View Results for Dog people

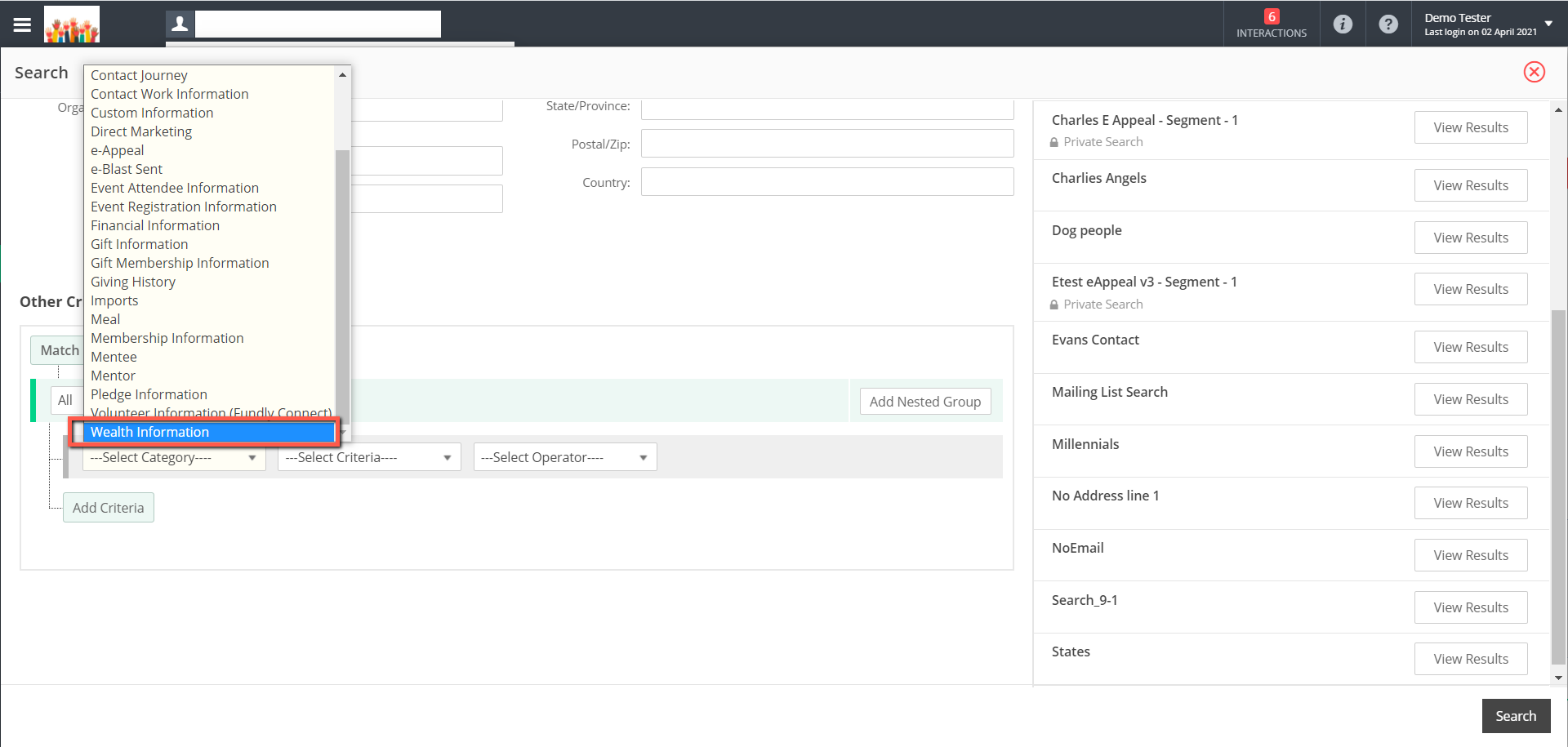click(1471, 238)
